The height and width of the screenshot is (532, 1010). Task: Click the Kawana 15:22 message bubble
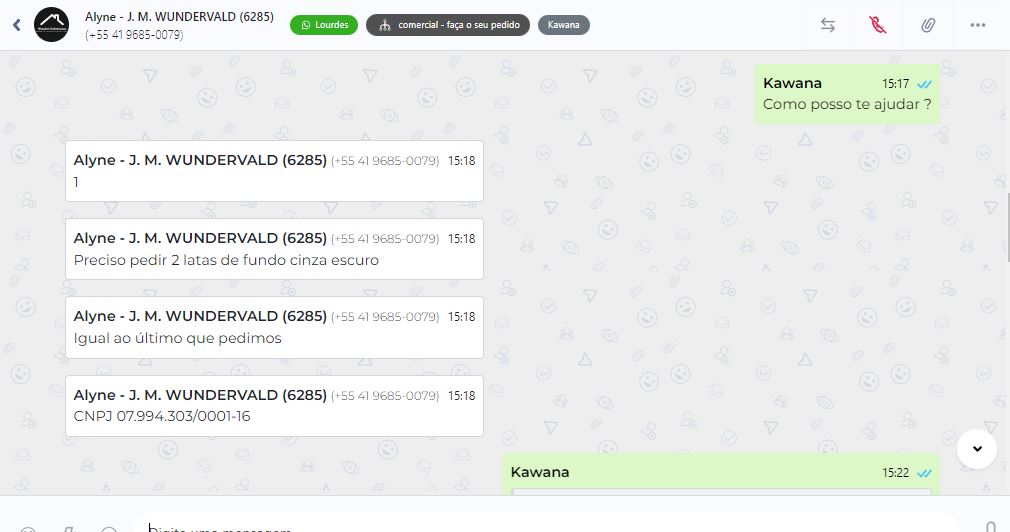(x=721, y=475)
